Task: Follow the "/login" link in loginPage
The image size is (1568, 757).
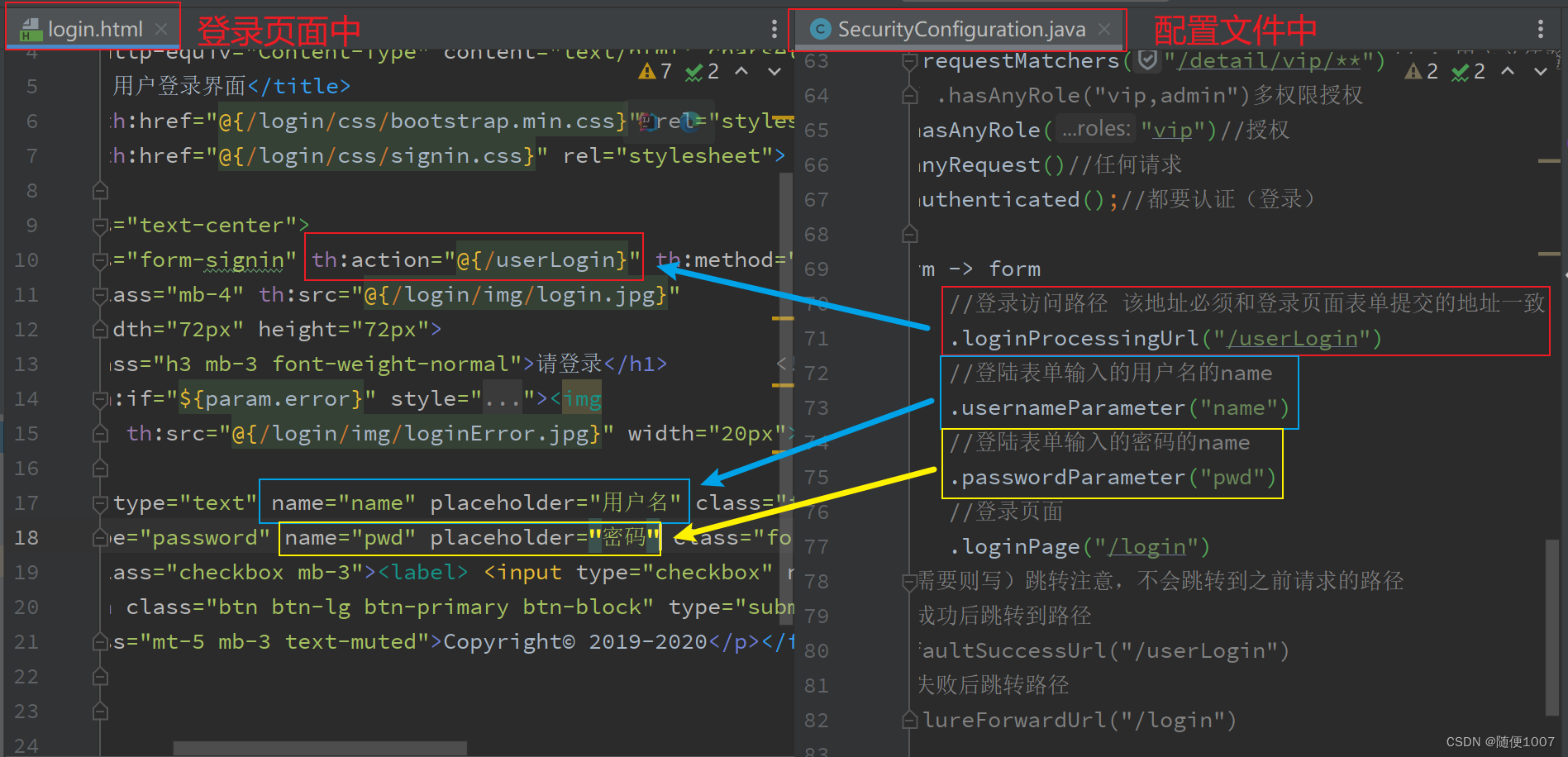Action: (x=1146, y=547)
